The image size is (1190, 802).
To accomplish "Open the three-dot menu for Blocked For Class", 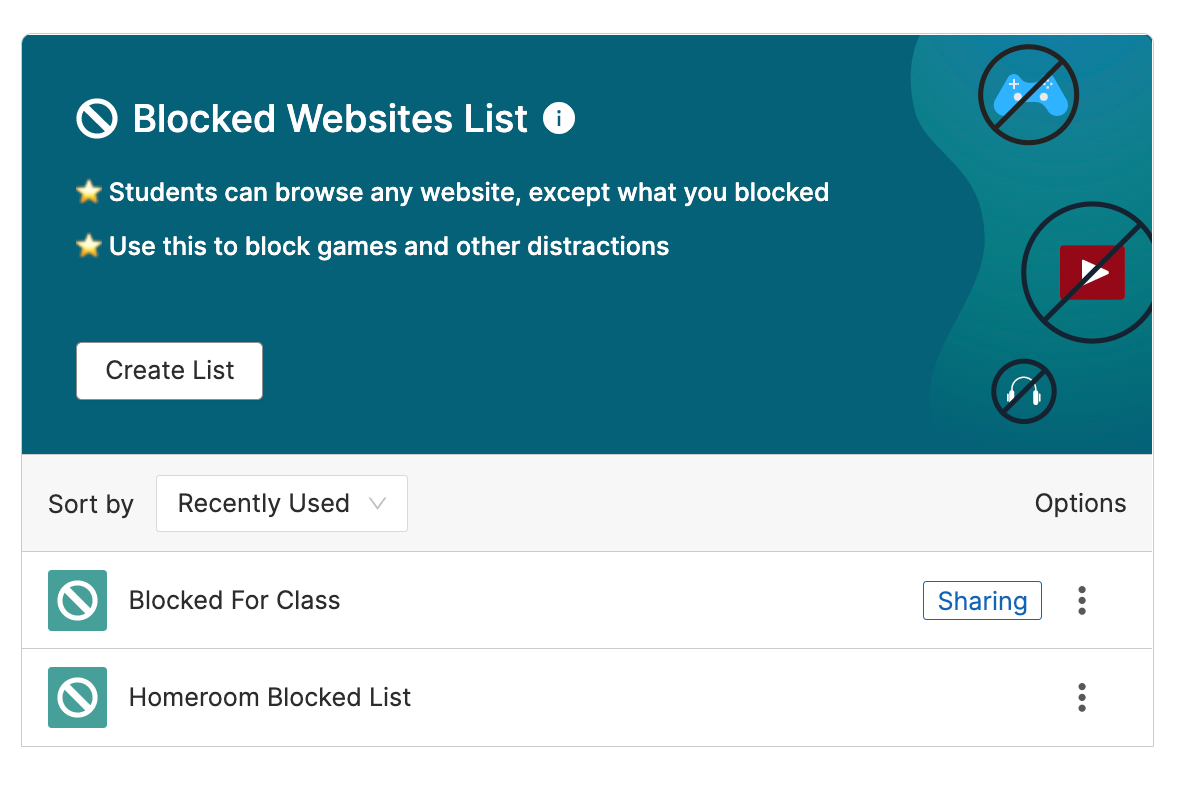I will point(1082,600).
